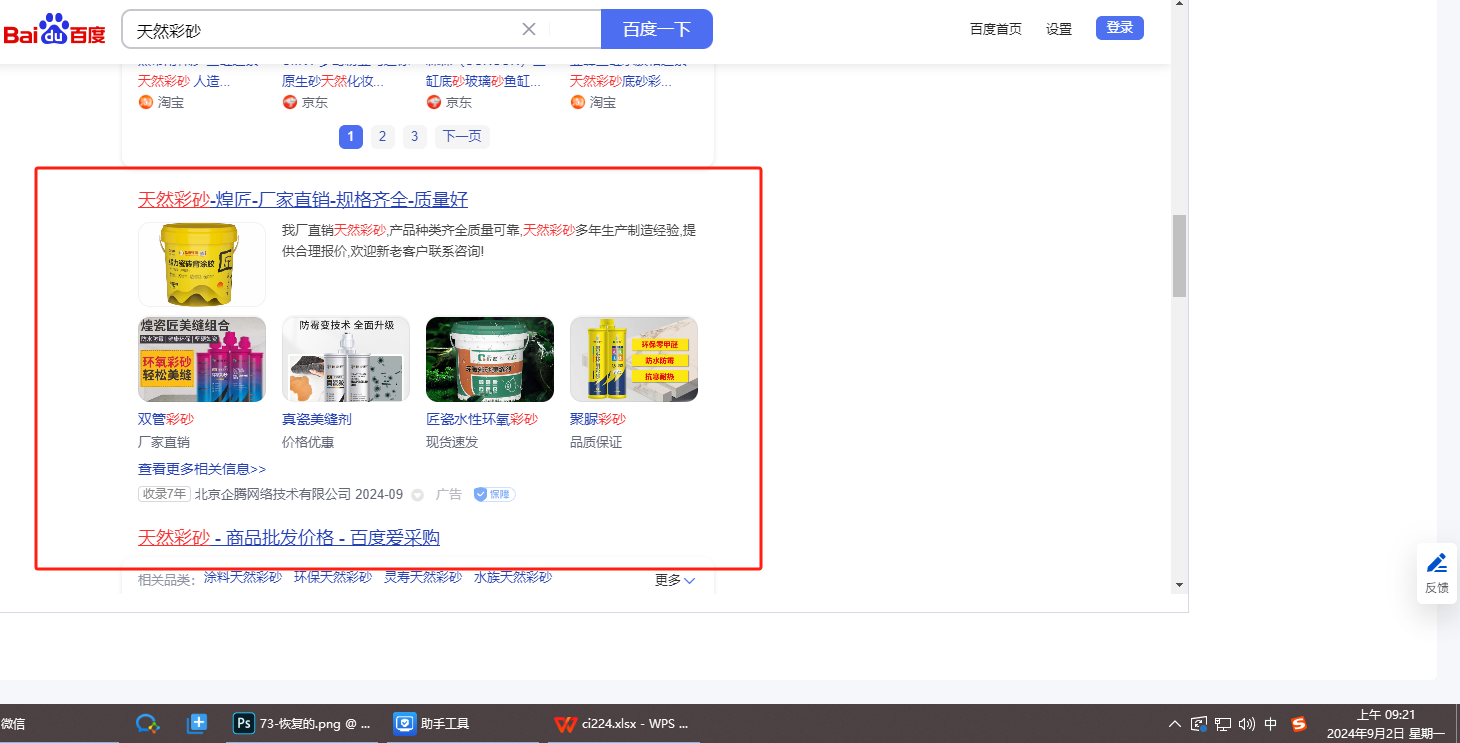The width and height of the screenshot is (1460, 743).
Task: Click the 保障 shield badge
Action: click(x=494, y=494)
